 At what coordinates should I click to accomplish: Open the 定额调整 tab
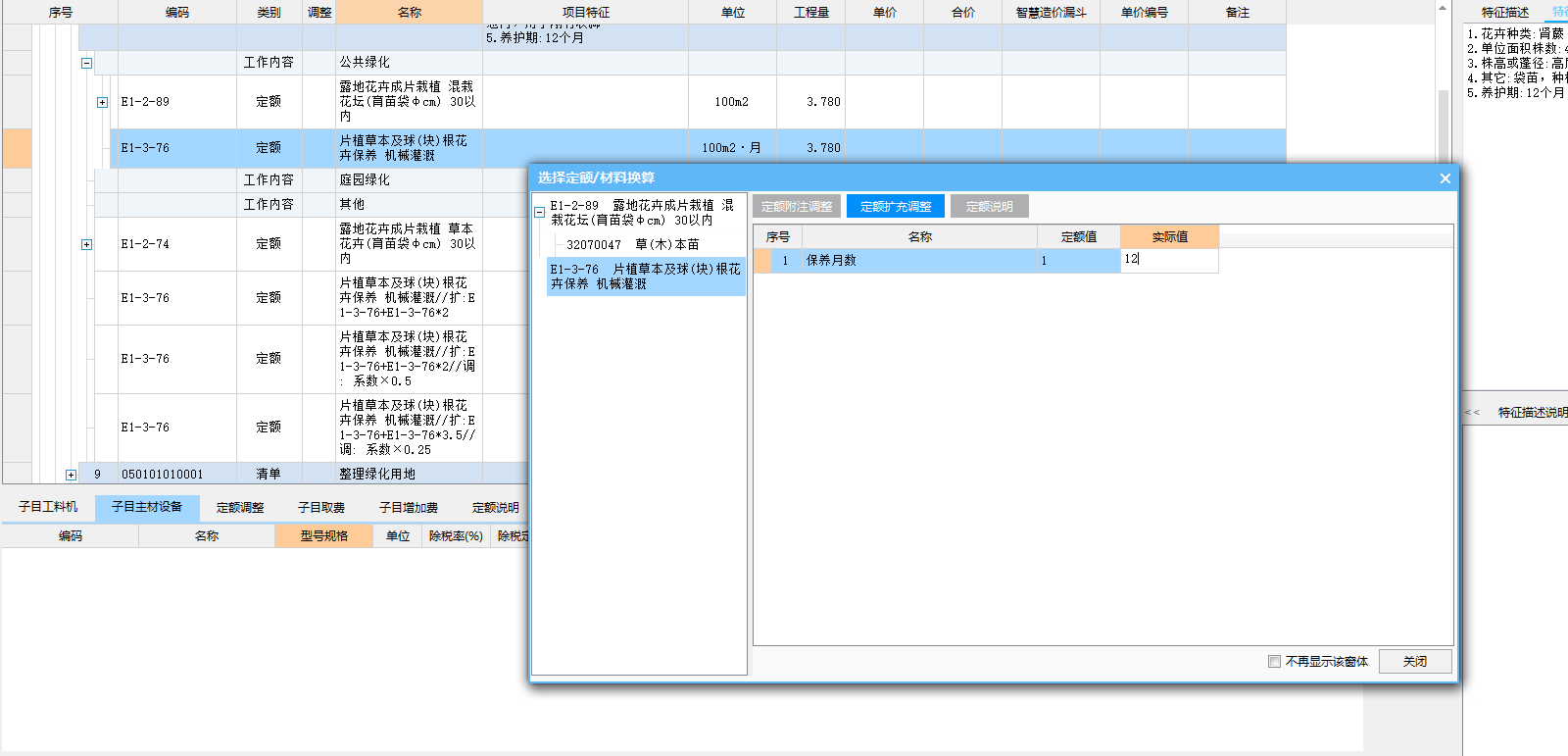pyautogui.click(x=240, y=507)
